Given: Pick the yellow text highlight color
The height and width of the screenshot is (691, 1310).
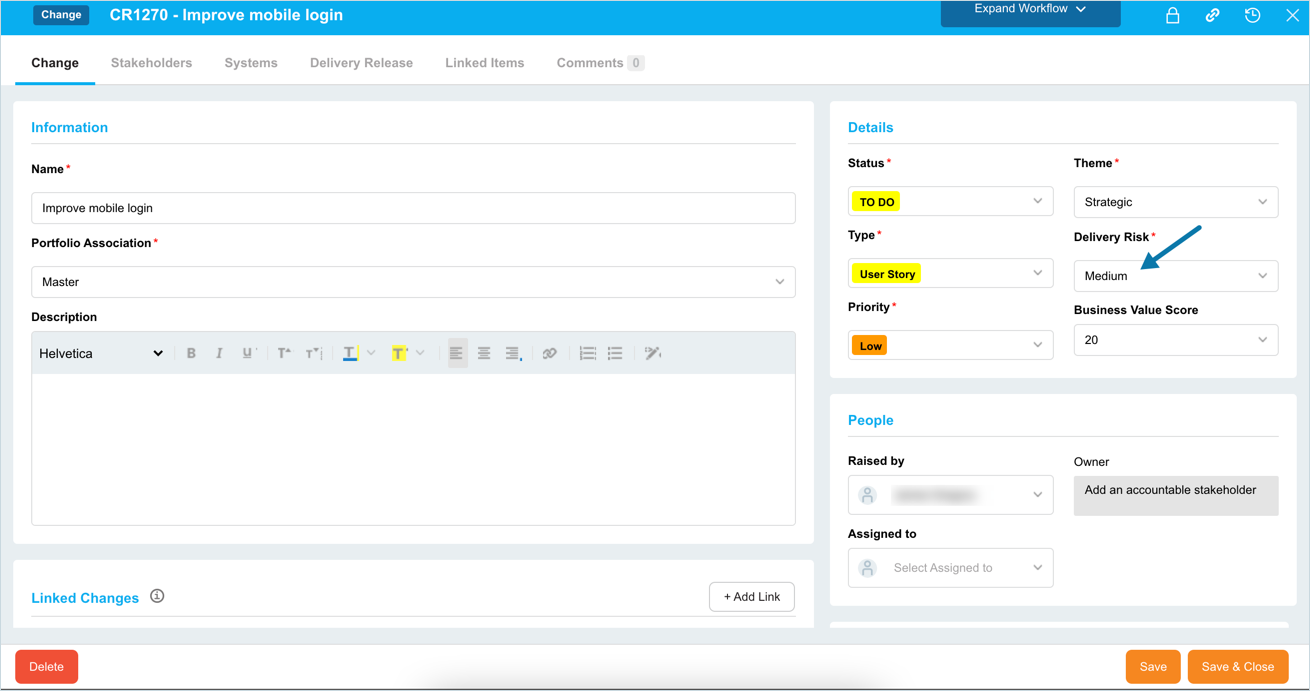Looking at the screenshot, I should [x=399, y=354].
